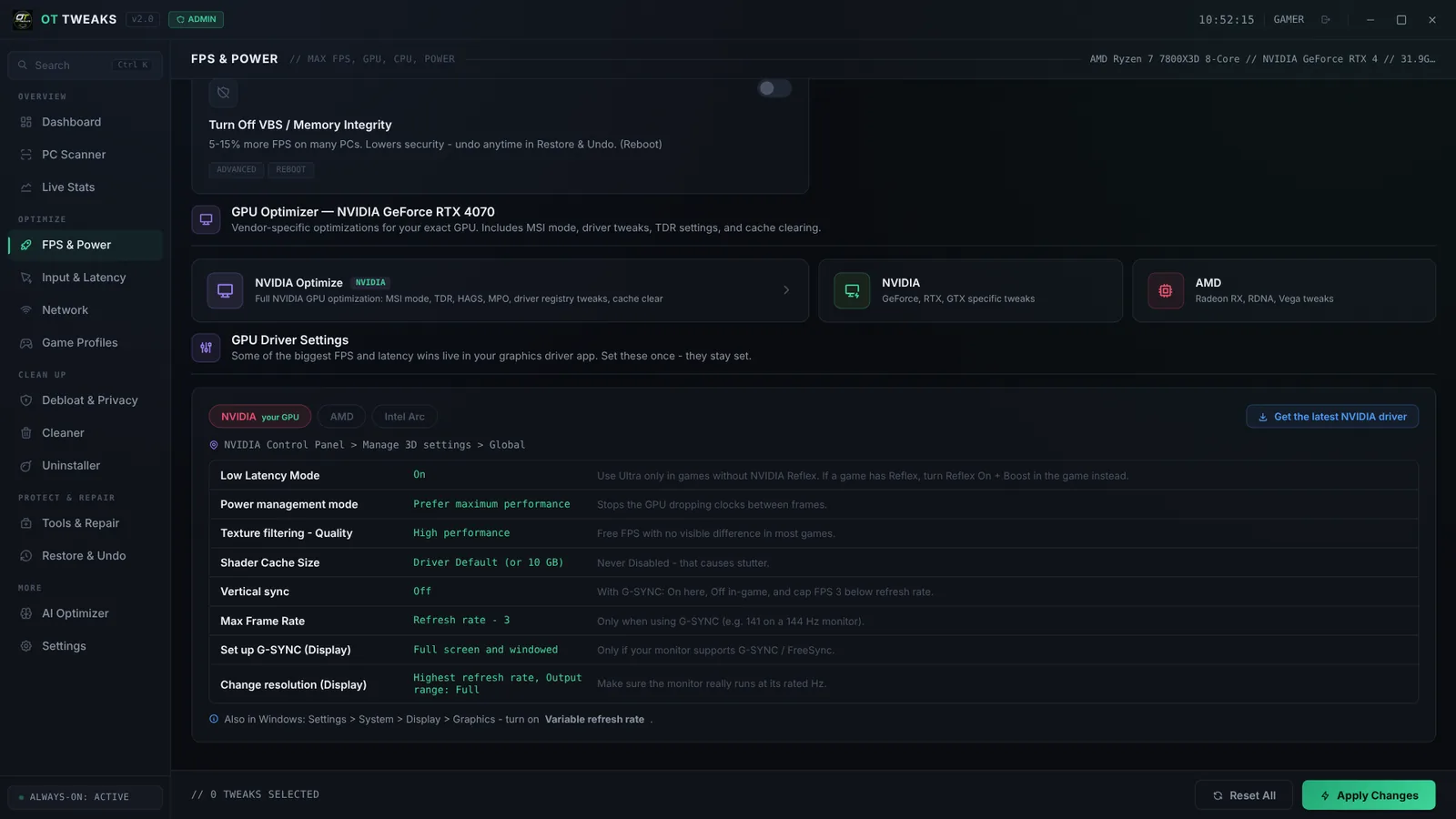The width and height of the screenshot is (1456, 819).
Task: Click the v2.0 version badge
Action: [x=143, y=19]
